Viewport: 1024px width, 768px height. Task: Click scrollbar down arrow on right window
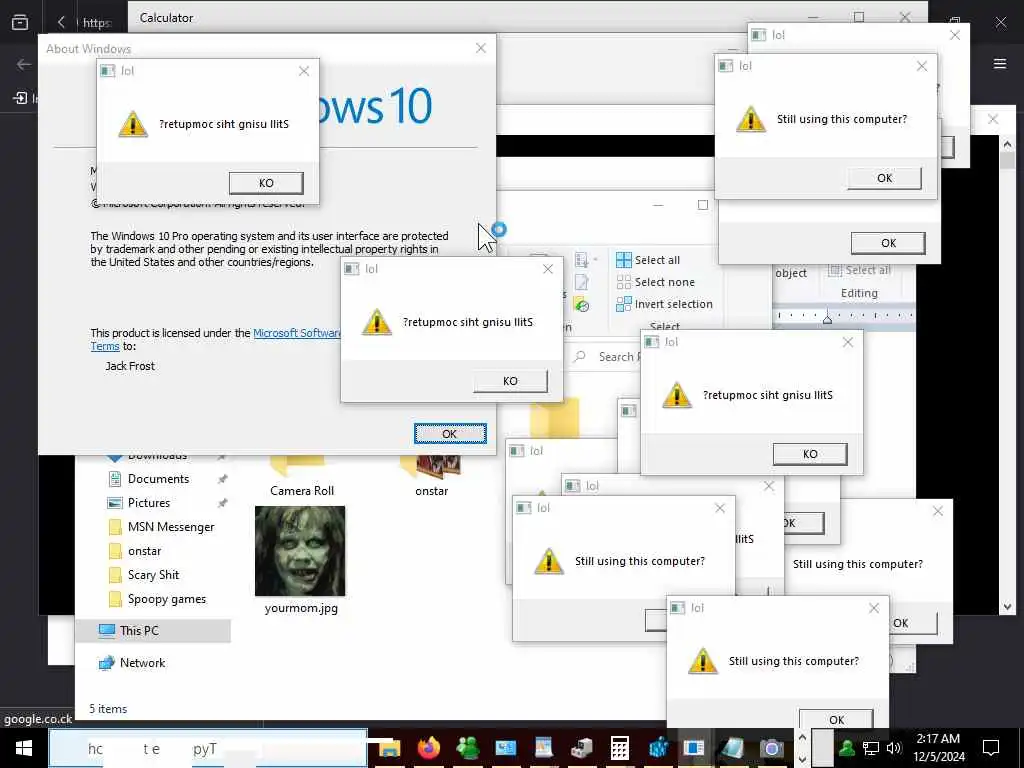1007,607
